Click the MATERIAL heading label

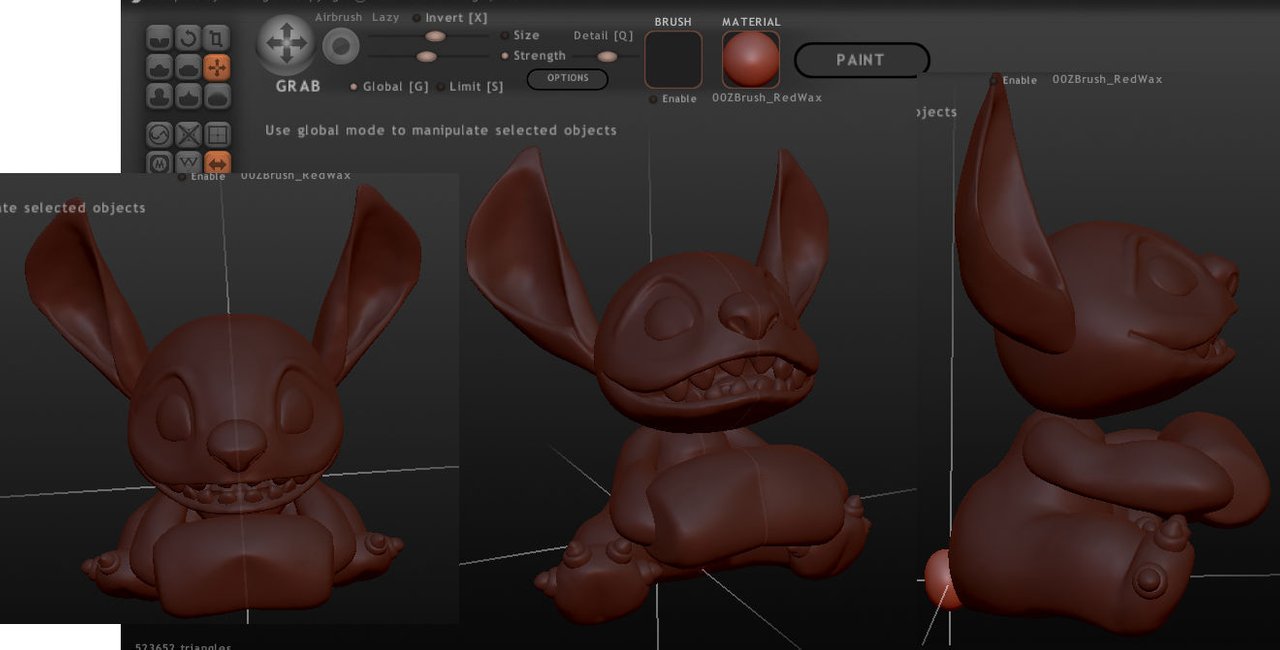pos(751,22)
